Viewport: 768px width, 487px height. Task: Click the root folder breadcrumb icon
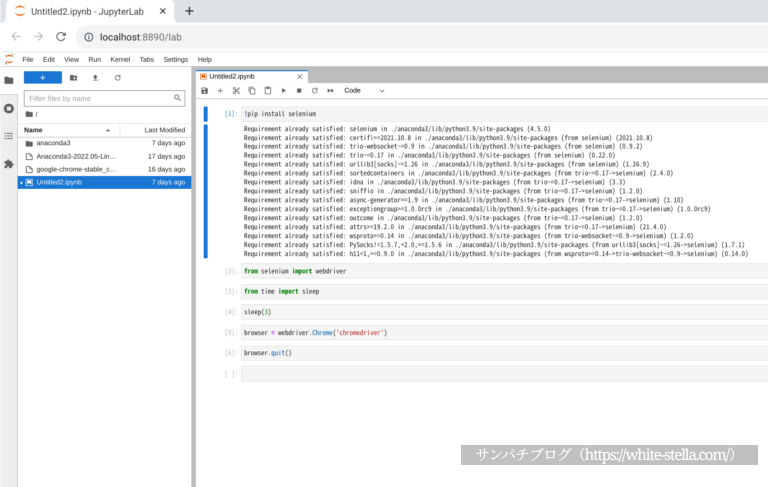[29, 114]
